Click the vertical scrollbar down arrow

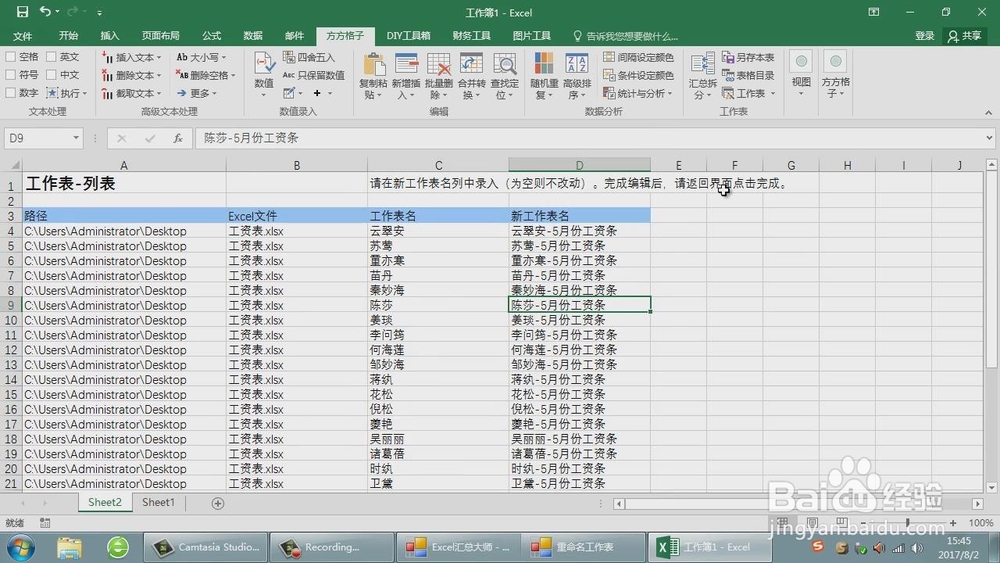pos(991,488)
